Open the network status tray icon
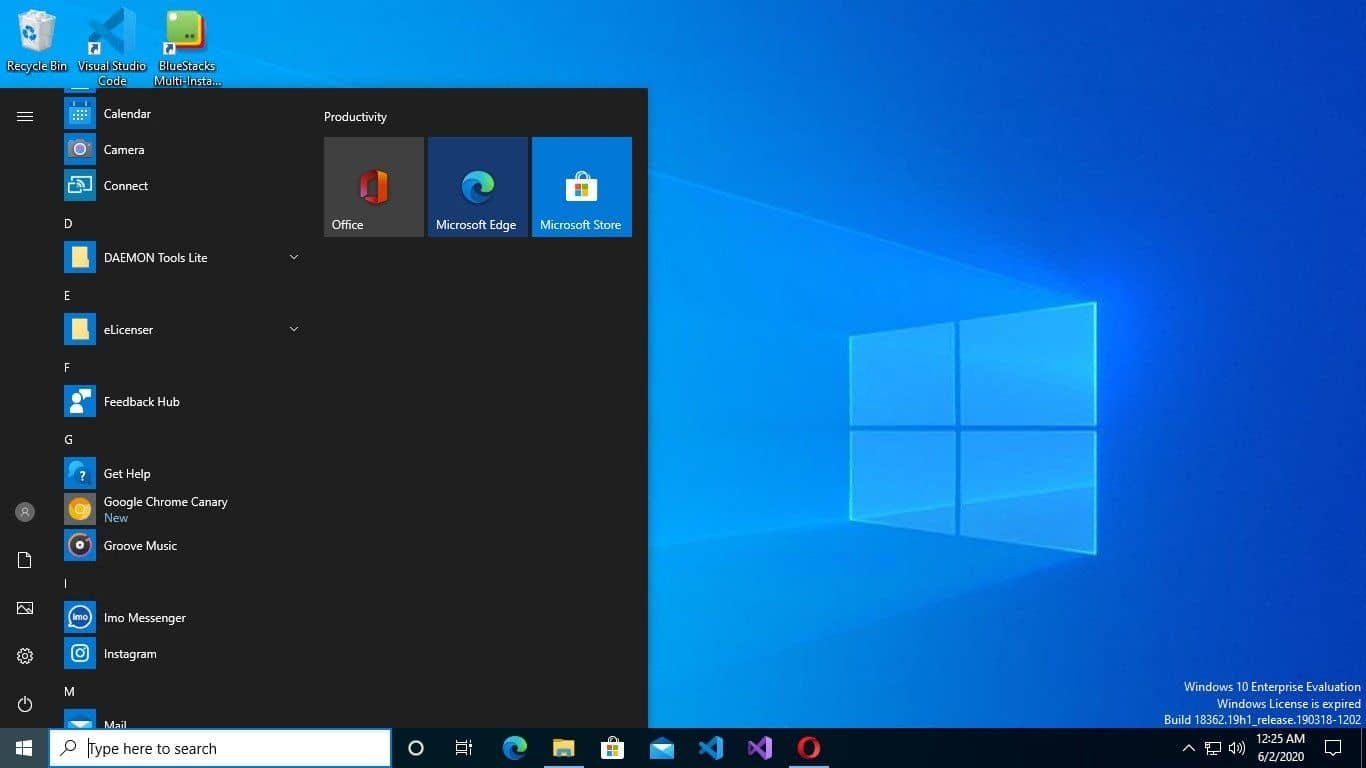 (1213, 748)
